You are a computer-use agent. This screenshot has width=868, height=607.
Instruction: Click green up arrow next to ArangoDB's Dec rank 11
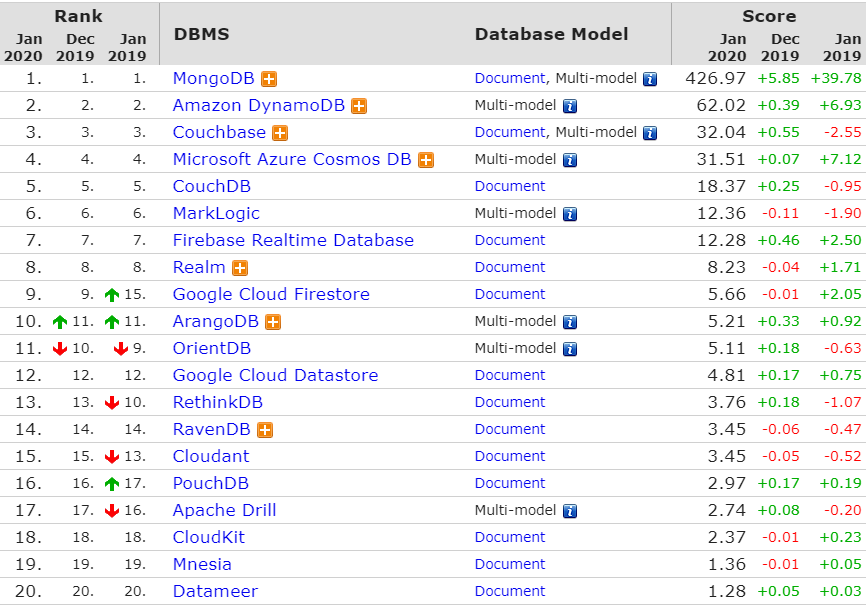click(60, 321)
